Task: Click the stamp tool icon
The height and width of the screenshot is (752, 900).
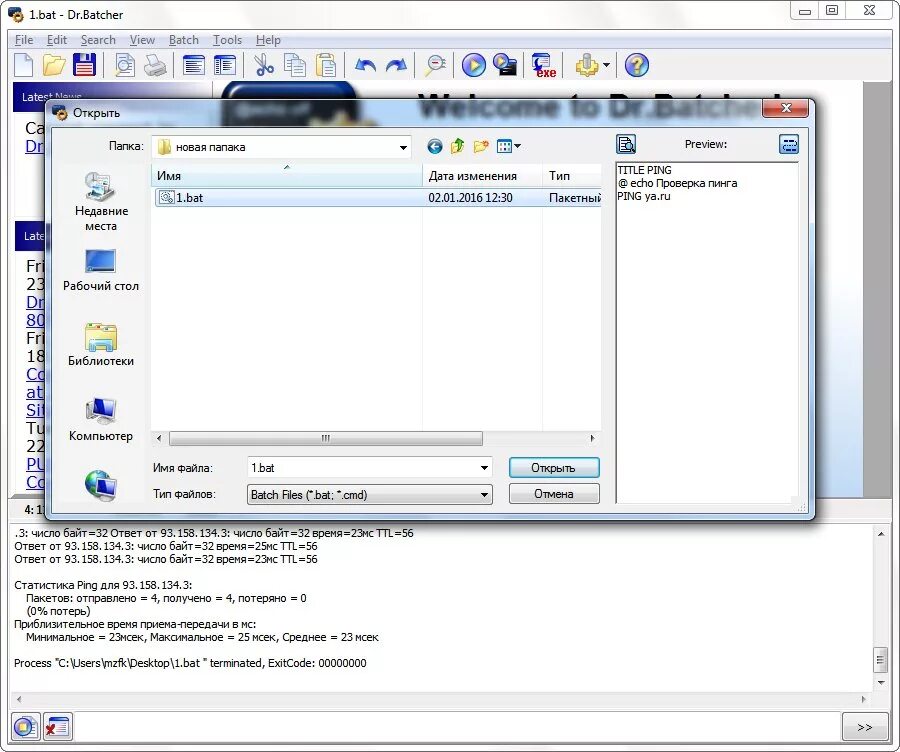Action: pyautogui.click(x=587, y=65)
